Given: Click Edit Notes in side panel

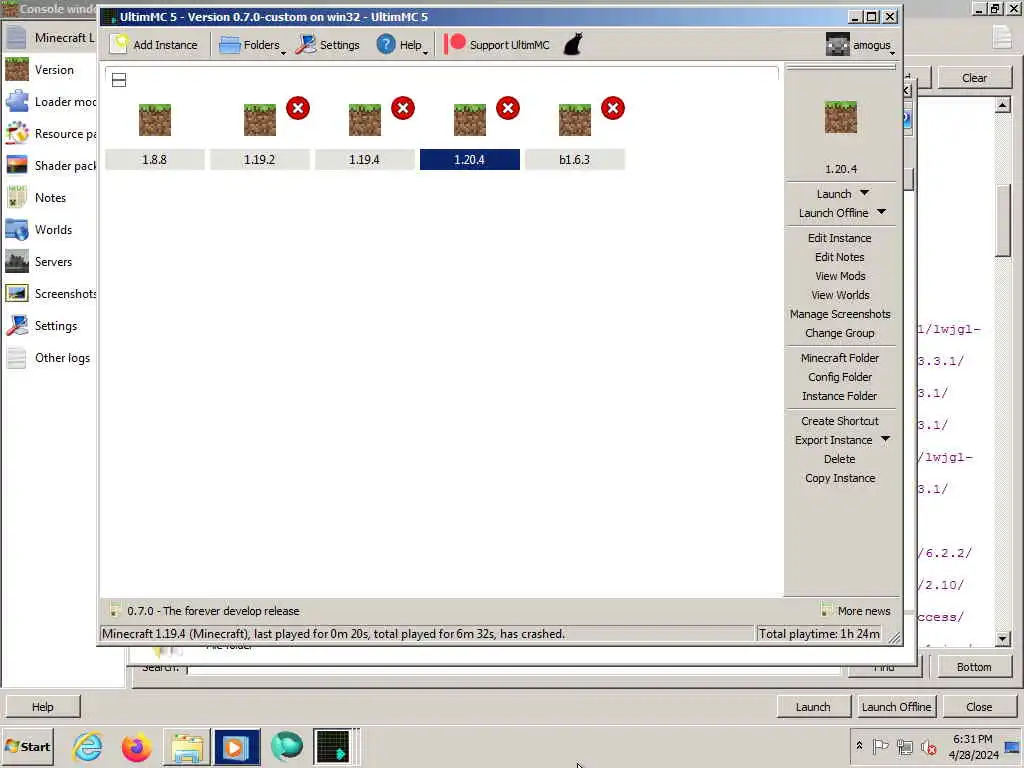Looking at the screenshot, I should point(840,257).
